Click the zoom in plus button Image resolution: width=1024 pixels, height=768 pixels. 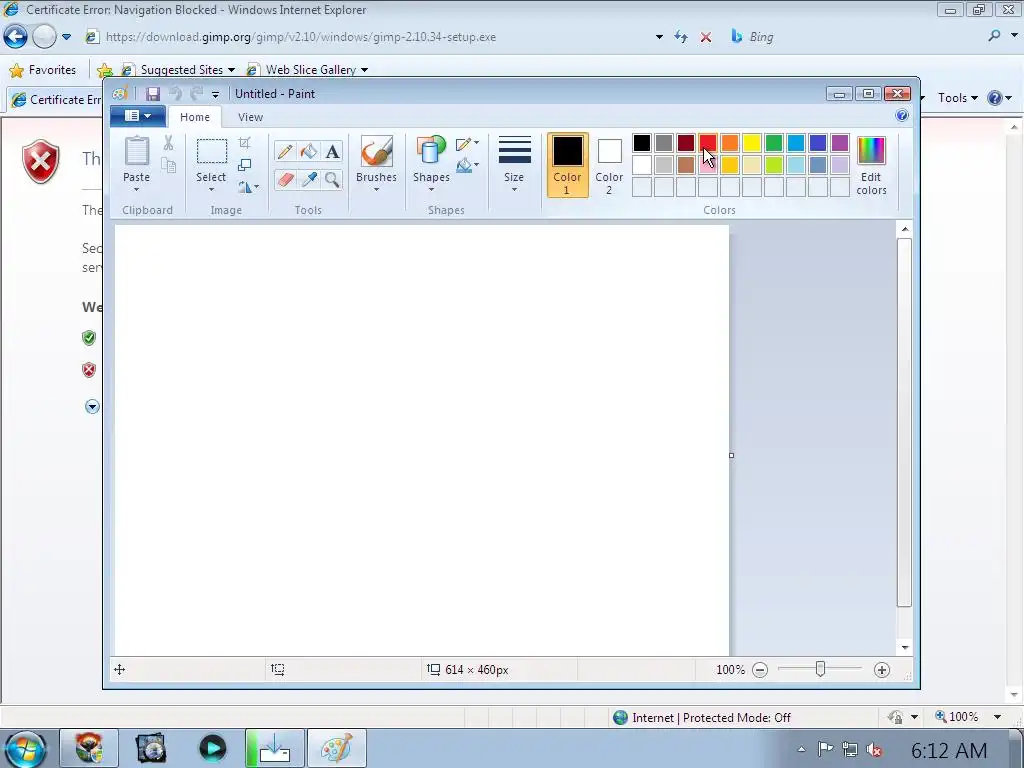pos(882,670)
